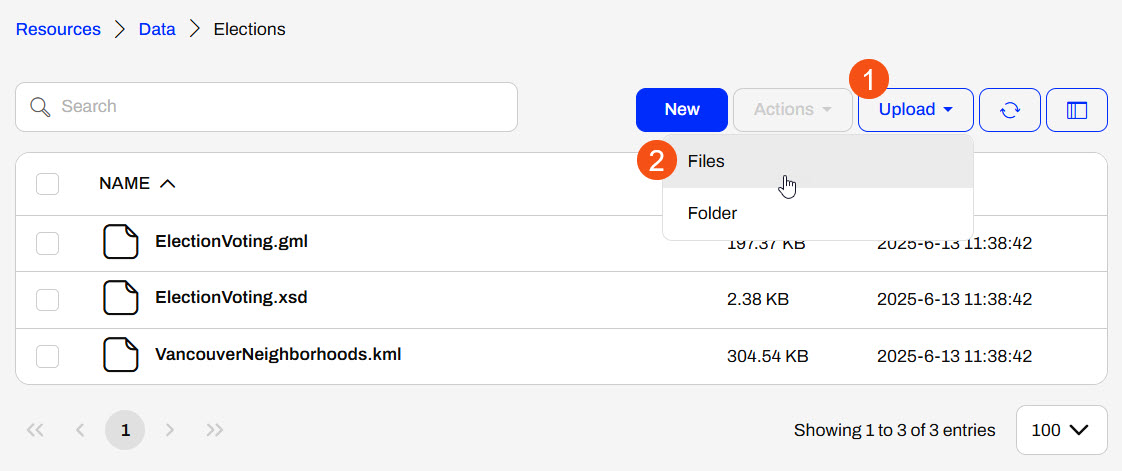Open the Upload dropdown button

pyautogui.click(x=915, y=110)
